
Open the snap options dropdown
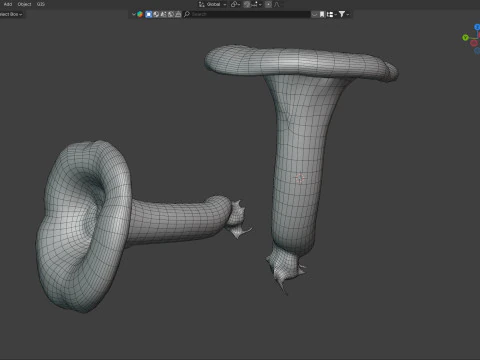click(257, 4)
